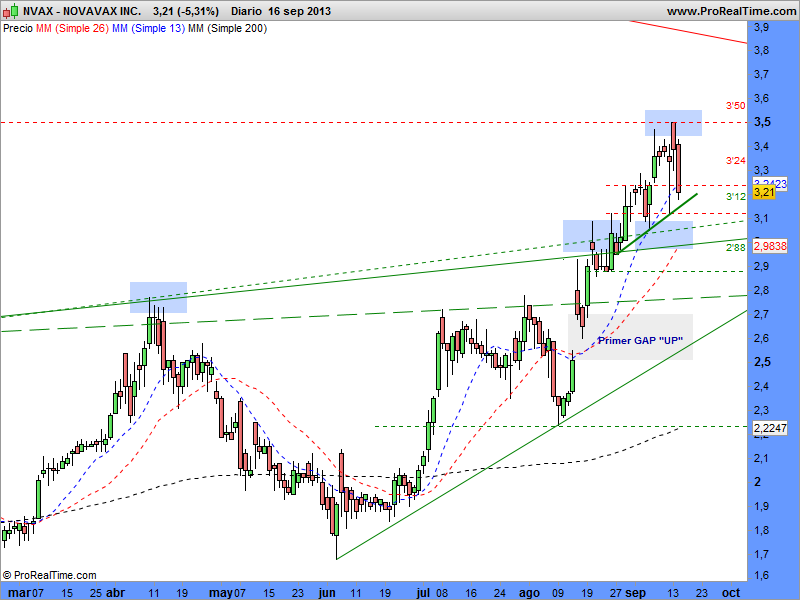
Task: Click the 2,2247 price tag
Action: [x=770, y=428]
